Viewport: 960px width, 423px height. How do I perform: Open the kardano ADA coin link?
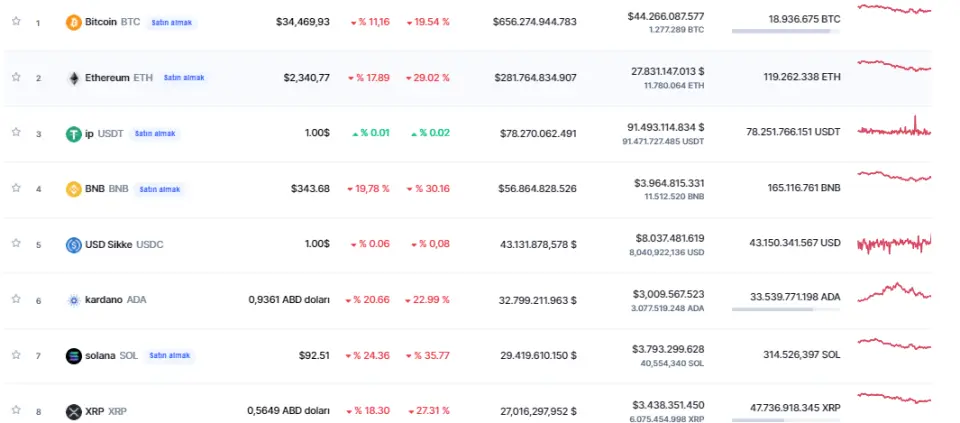[x=103, y=300]
